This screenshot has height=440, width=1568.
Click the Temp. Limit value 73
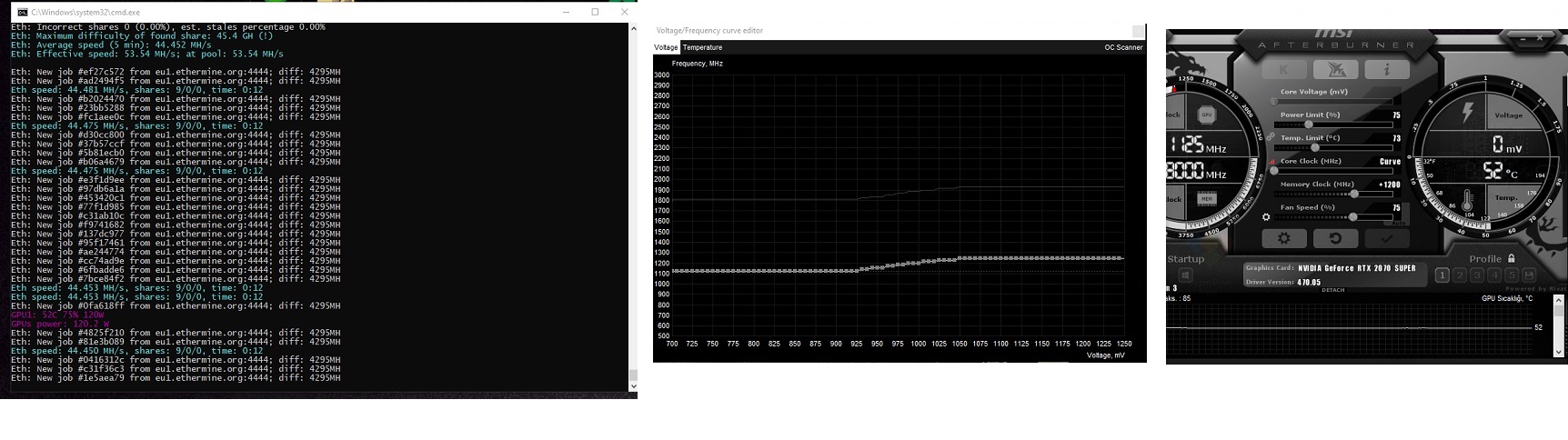click(x=1396, y=138)
